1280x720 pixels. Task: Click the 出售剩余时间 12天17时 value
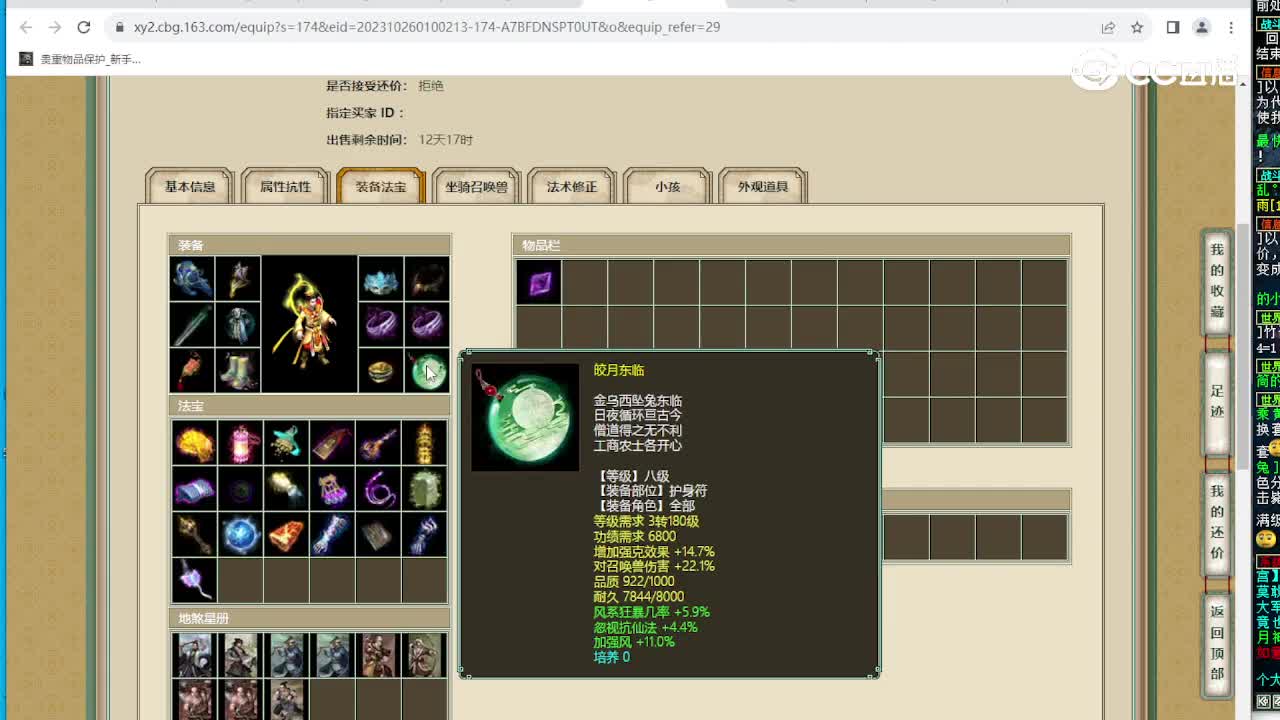446,140
